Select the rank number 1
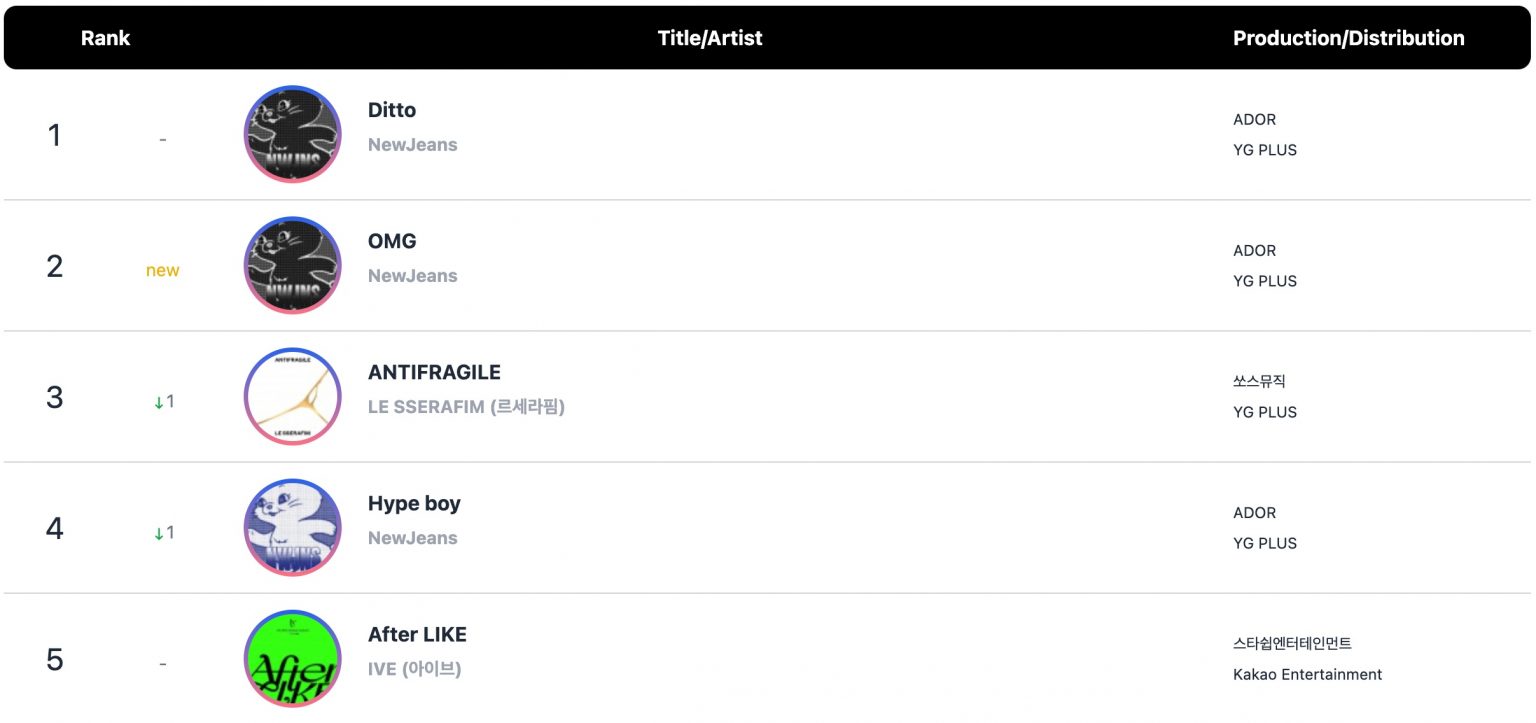 [x=54, y=135]
